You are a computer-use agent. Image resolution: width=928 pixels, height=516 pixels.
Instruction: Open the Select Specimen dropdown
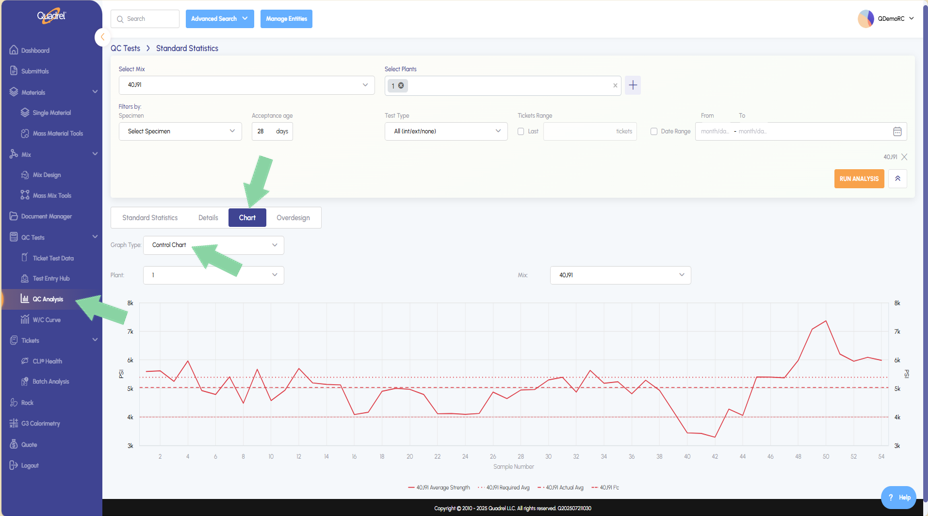click(180, 131)
